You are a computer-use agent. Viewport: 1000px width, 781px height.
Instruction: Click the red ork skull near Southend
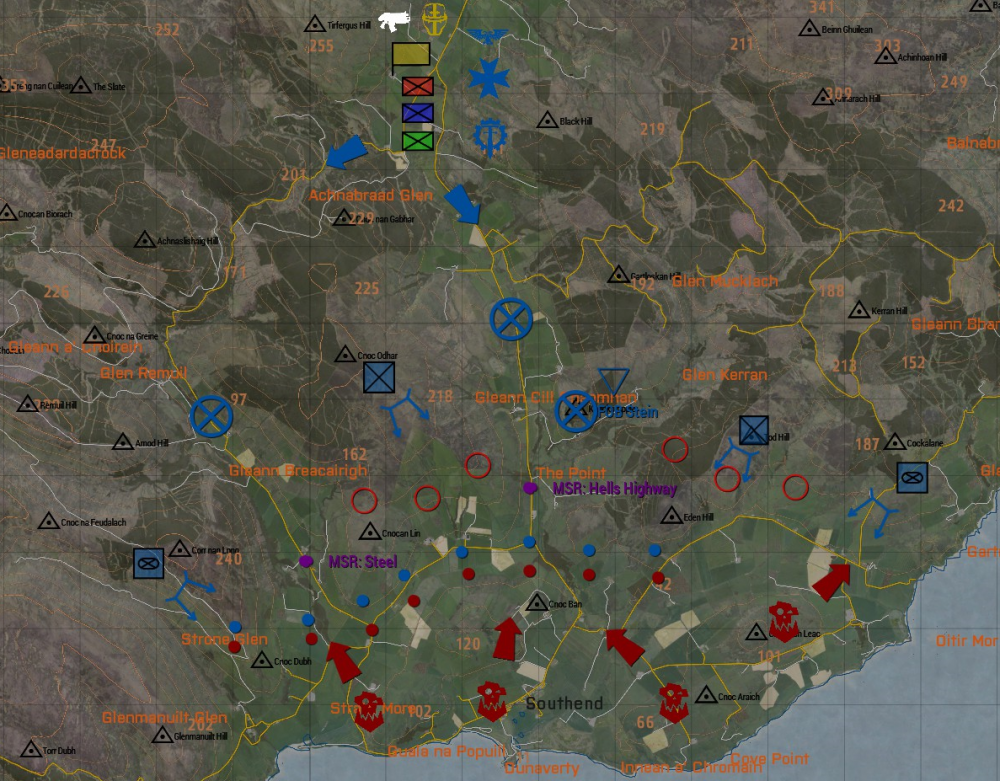click(492, 701)
